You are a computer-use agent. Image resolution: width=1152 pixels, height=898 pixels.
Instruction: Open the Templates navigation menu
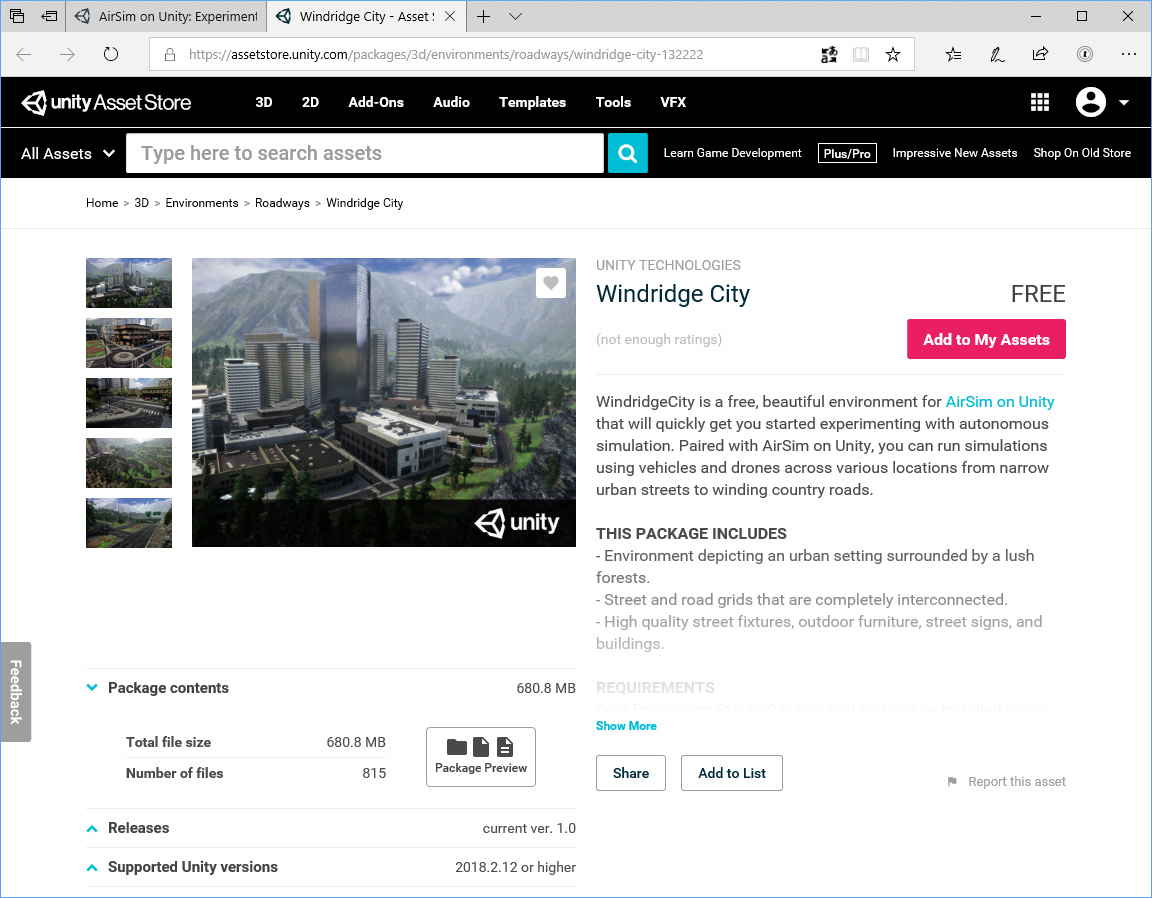click(x=532, y=101)
